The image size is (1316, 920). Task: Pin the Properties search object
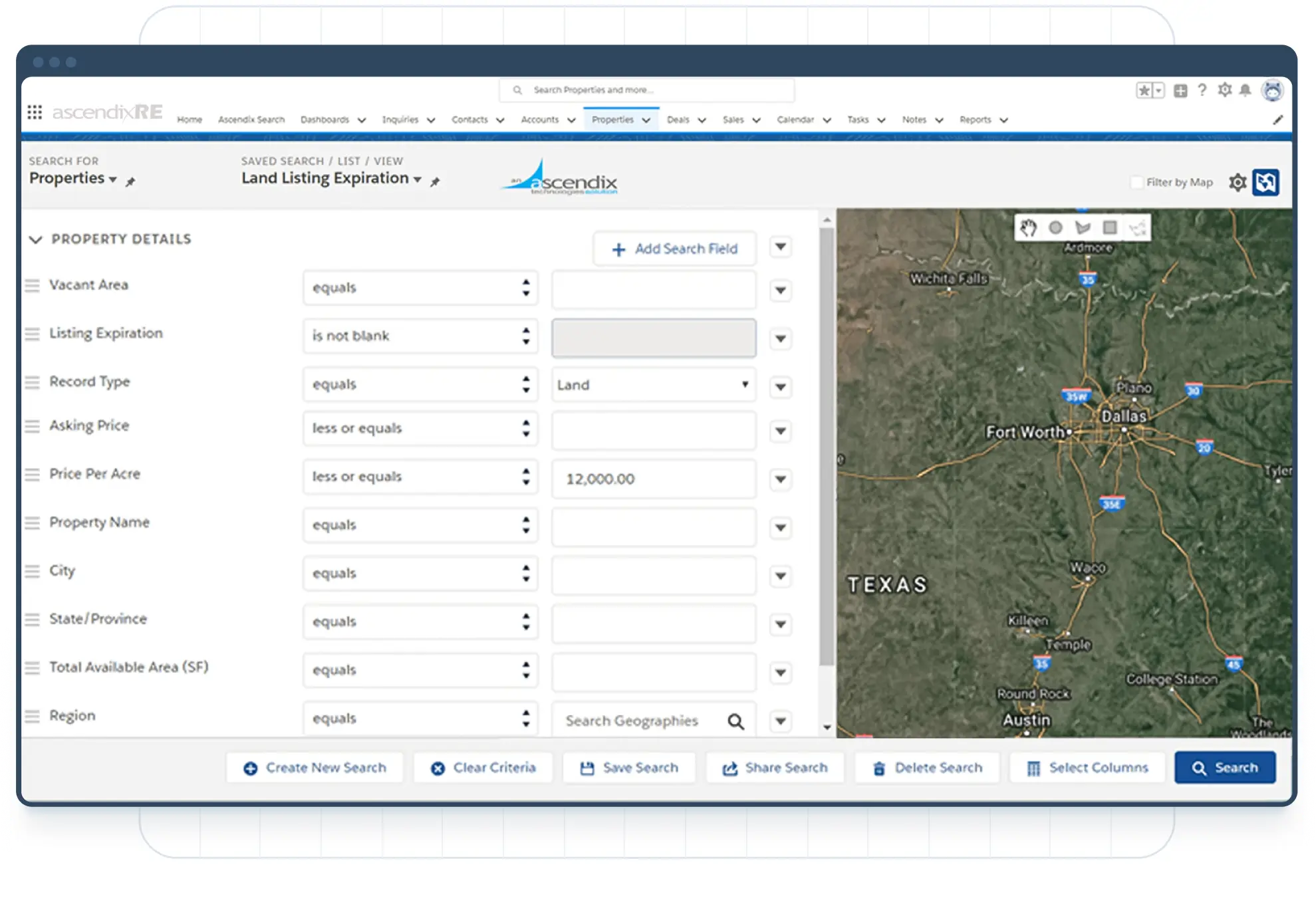[x=130, y=181]
